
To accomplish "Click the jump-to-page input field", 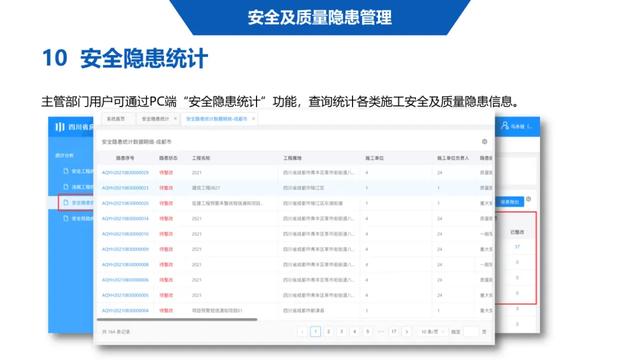I will (x=471, y=332).
